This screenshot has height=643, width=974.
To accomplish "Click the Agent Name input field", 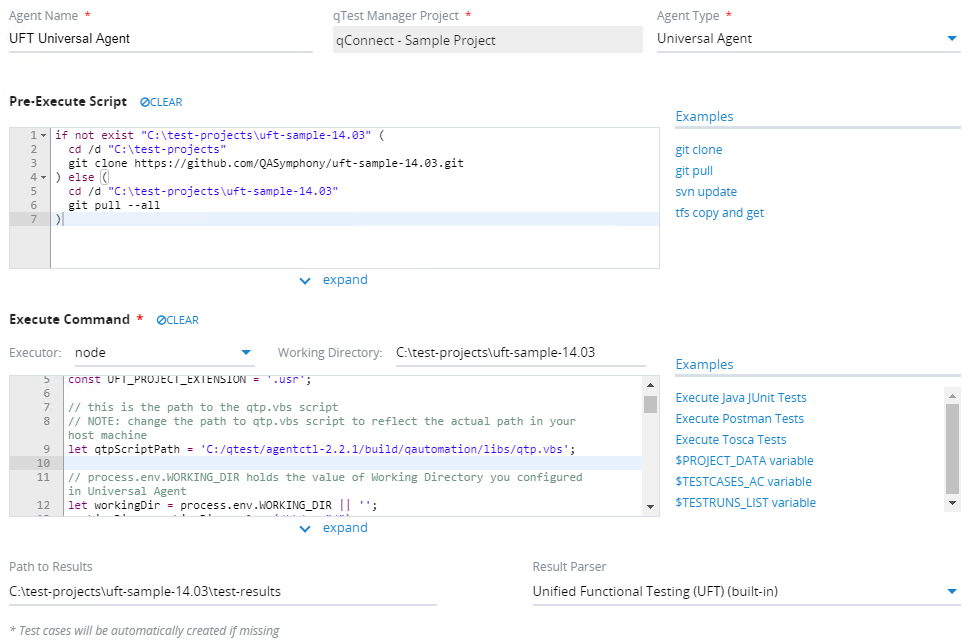I will pos(160,39).
